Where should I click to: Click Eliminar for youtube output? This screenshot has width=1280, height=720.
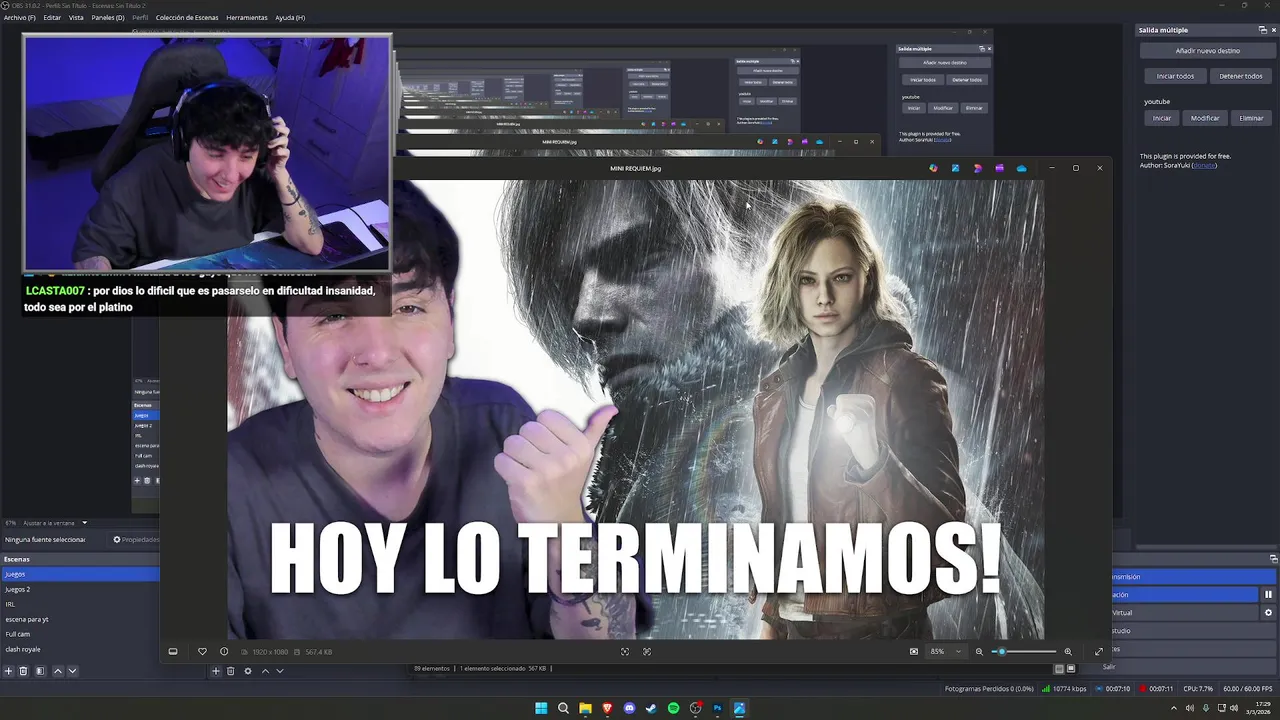click(1251, 118)
